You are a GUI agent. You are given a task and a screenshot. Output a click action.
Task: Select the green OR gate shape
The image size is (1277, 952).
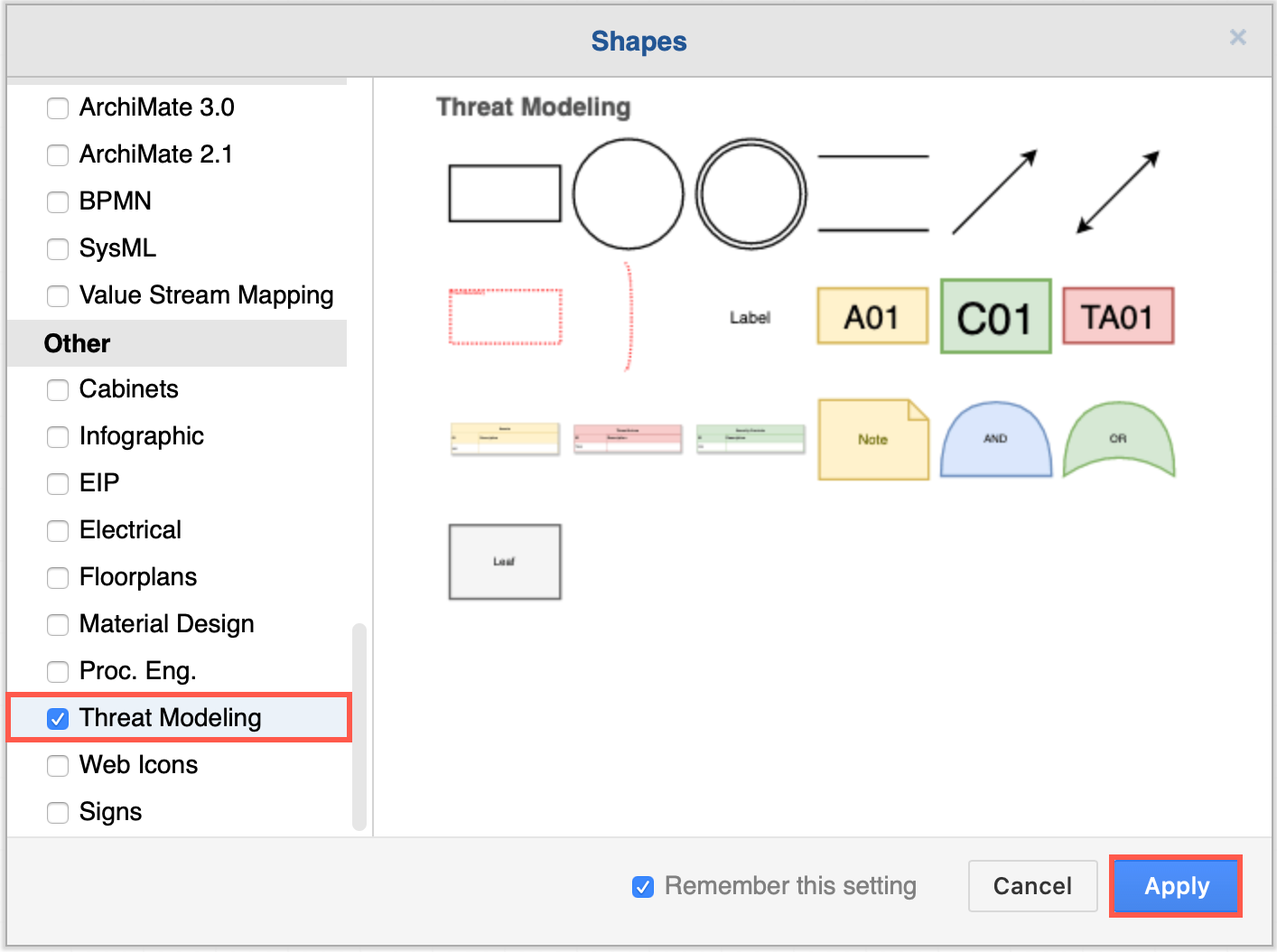[1118, 440]
